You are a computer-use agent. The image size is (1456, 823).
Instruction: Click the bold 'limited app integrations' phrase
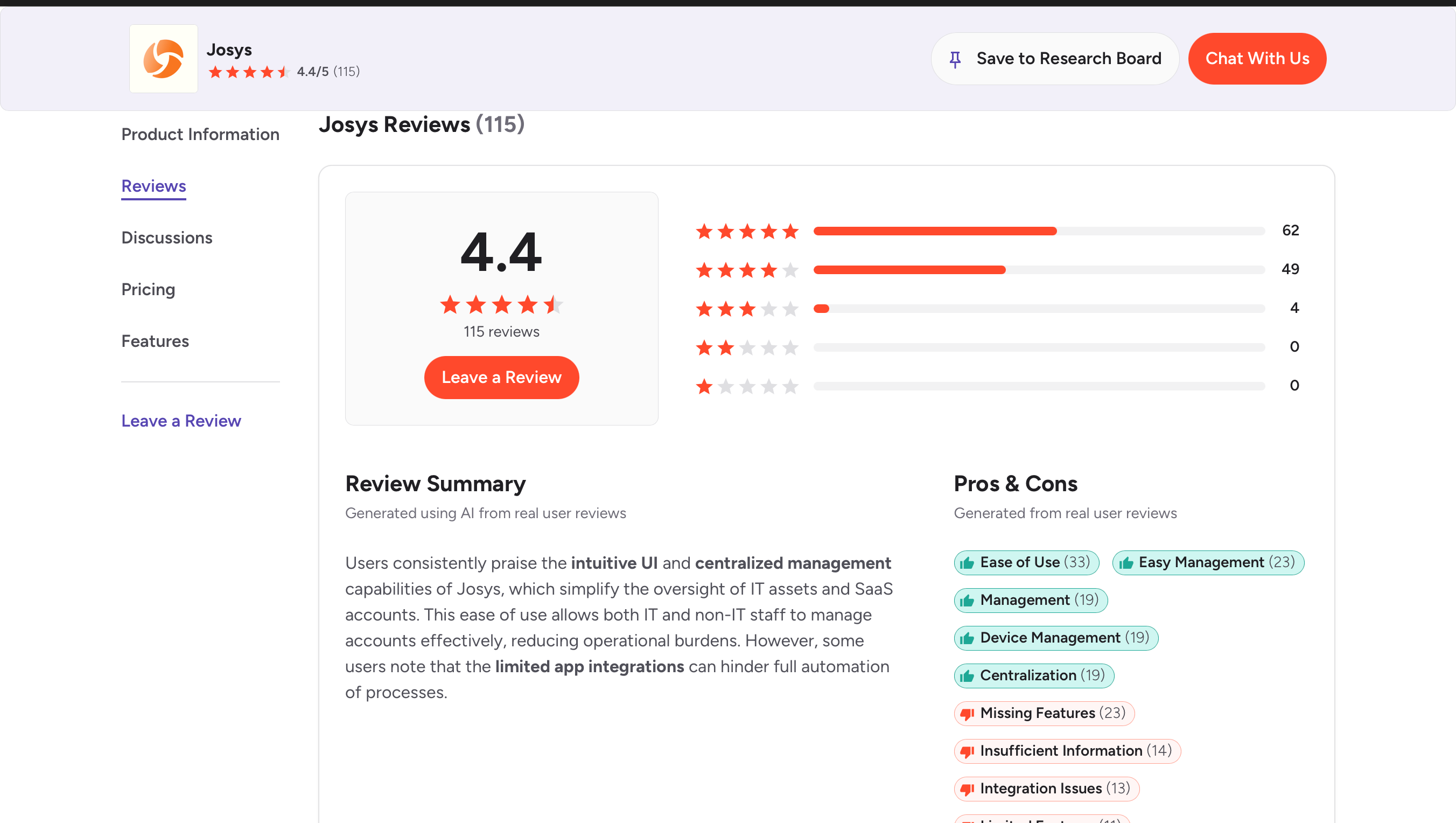click(x=590, y=667)
